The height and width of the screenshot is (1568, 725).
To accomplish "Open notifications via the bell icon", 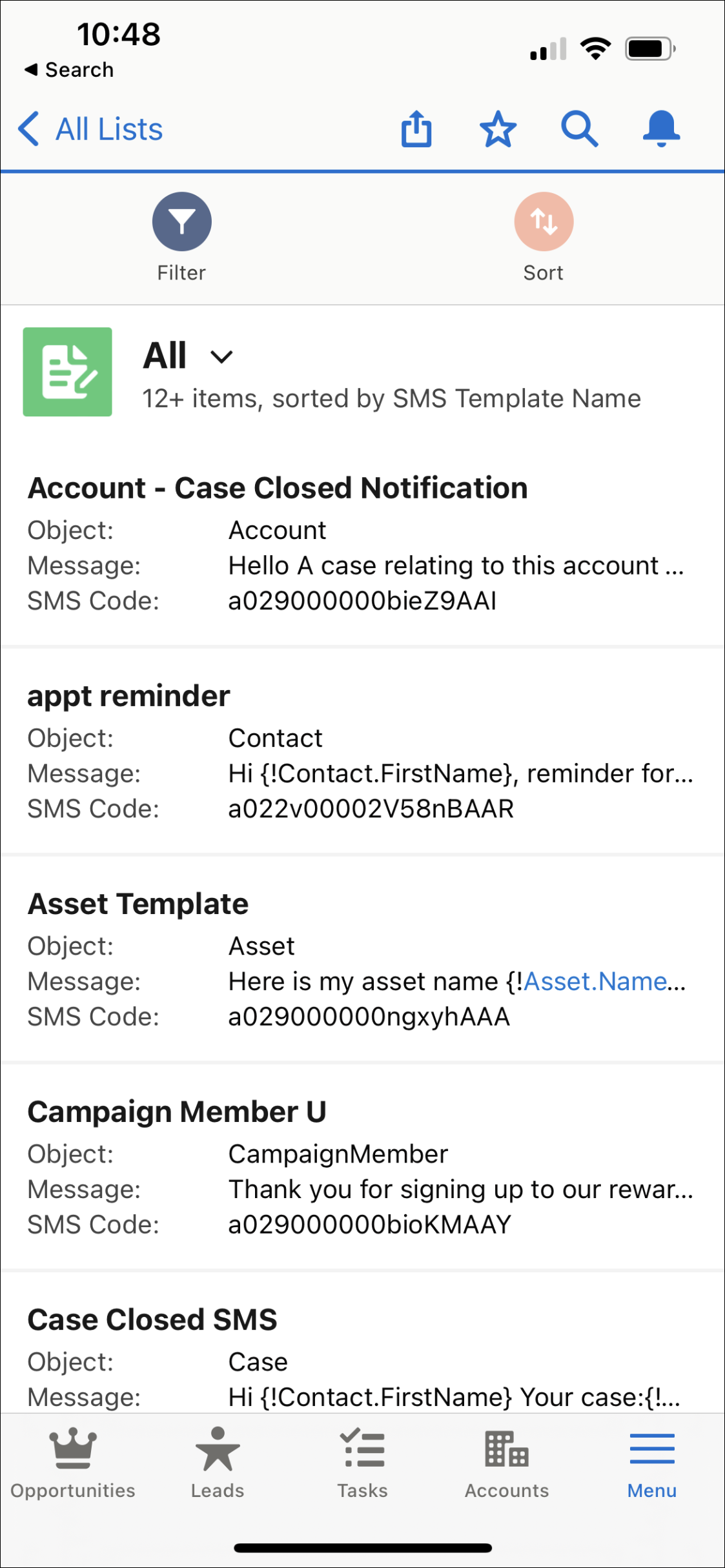I will click(x=660, y=128).
